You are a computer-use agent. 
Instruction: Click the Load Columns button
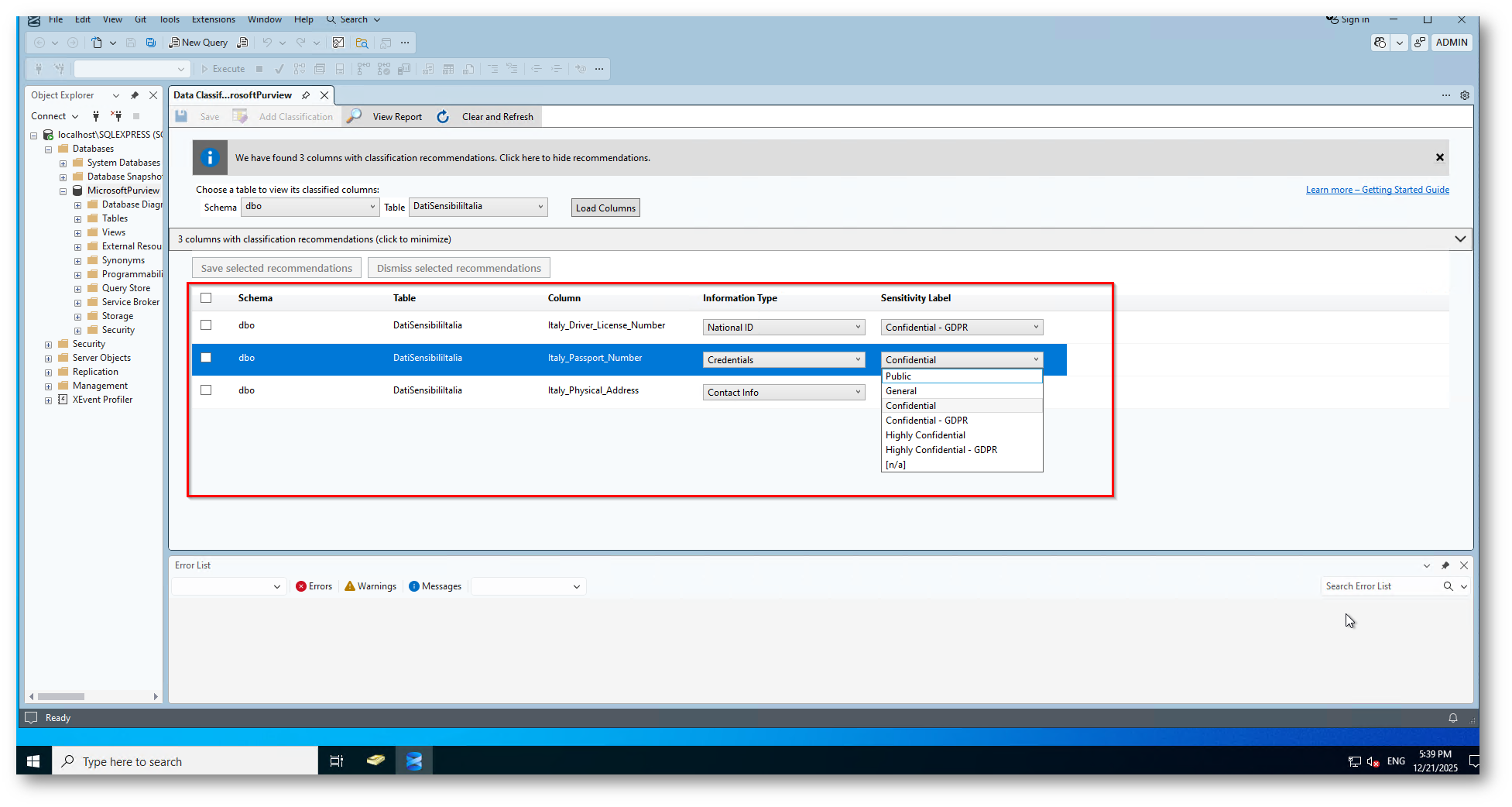click(x=605, y=208)
